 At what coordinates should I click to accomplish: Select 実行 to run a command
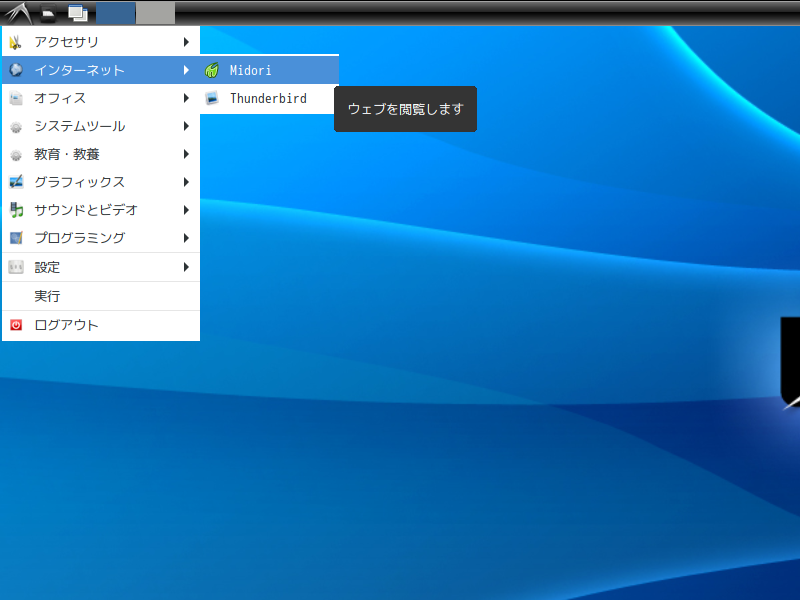click(101, 296)
